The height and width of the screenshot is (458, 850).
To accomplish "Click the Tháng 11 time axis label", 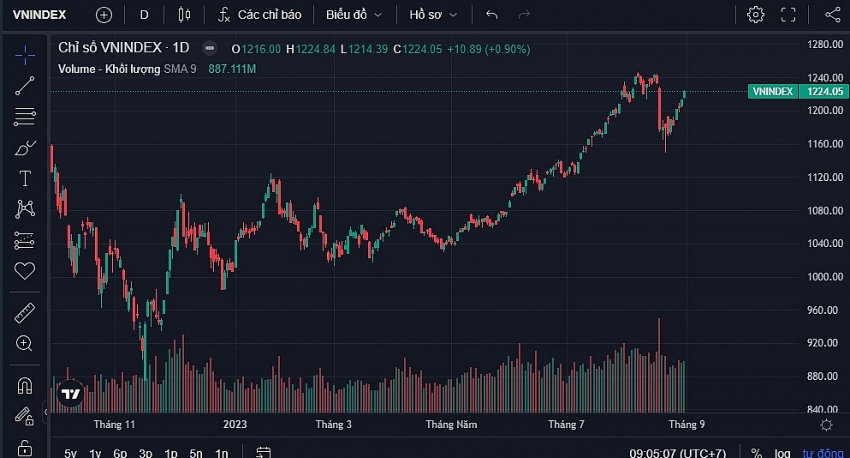I will 114,424.
